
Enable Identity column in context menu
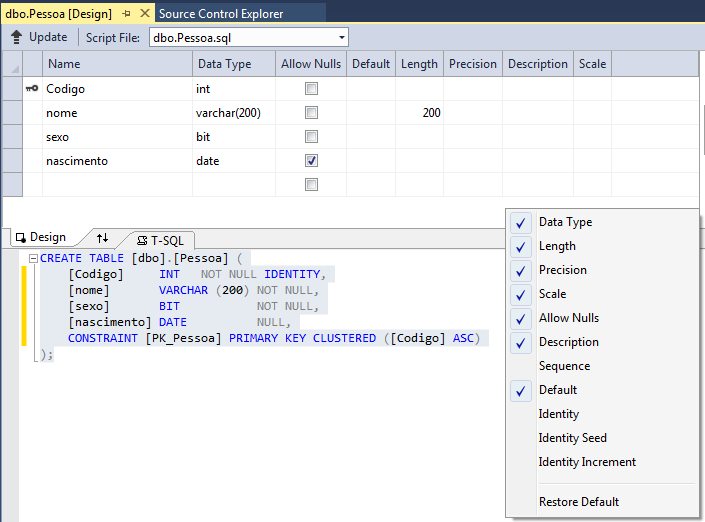(x=558, y=414)
